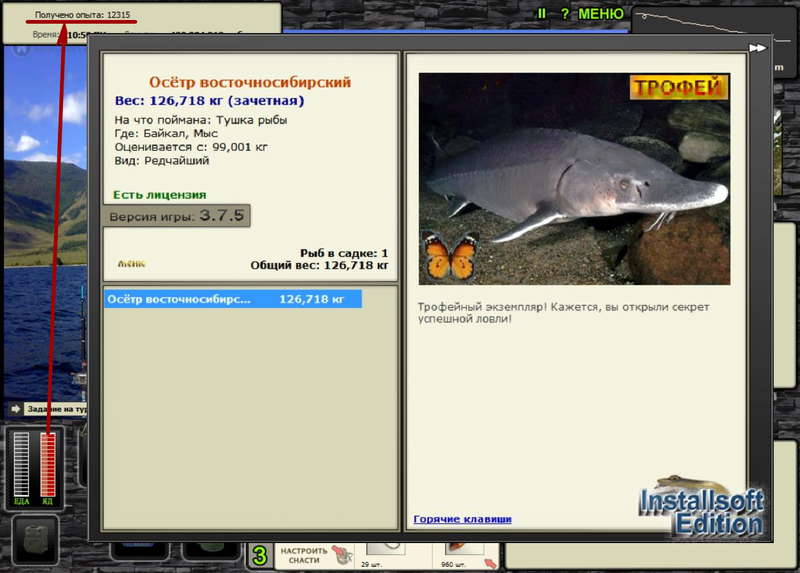
Task: Open the backpack inventory icon
Action: [35, 540]
